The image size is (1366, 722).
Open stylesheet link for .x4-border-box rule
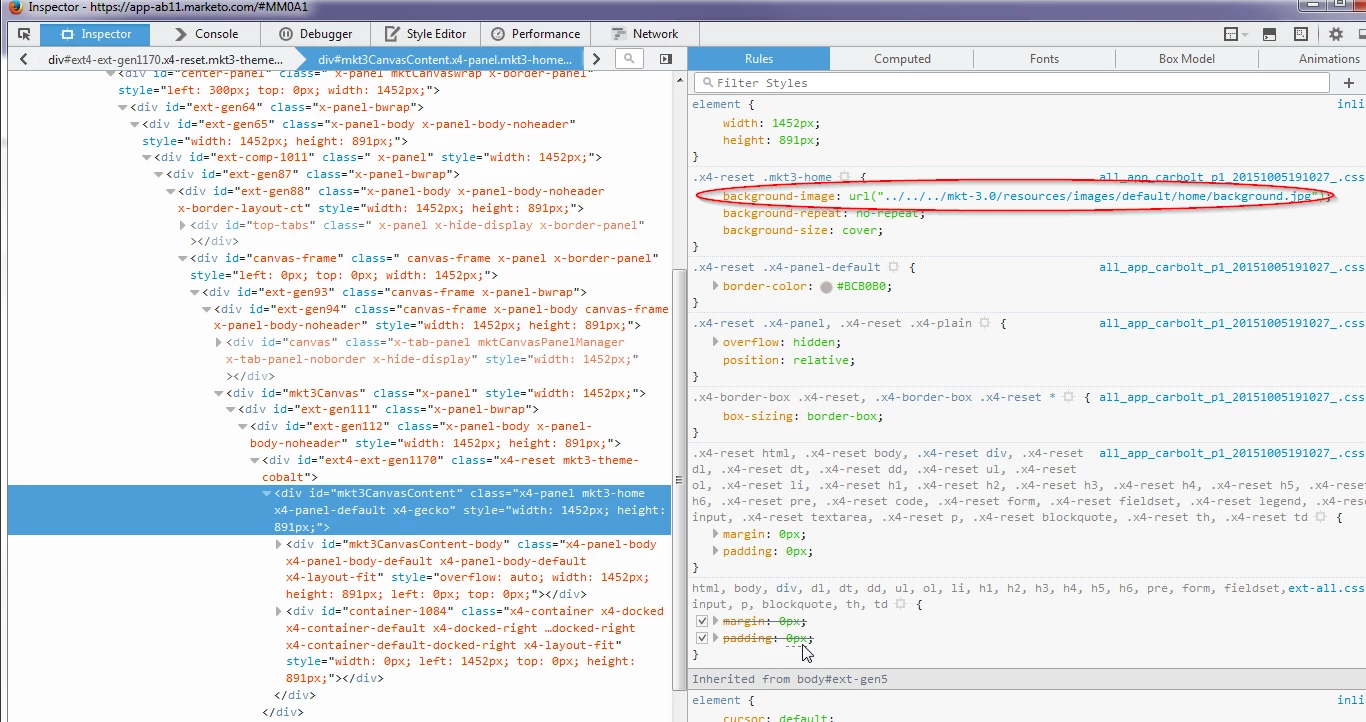coord(1231,397)
